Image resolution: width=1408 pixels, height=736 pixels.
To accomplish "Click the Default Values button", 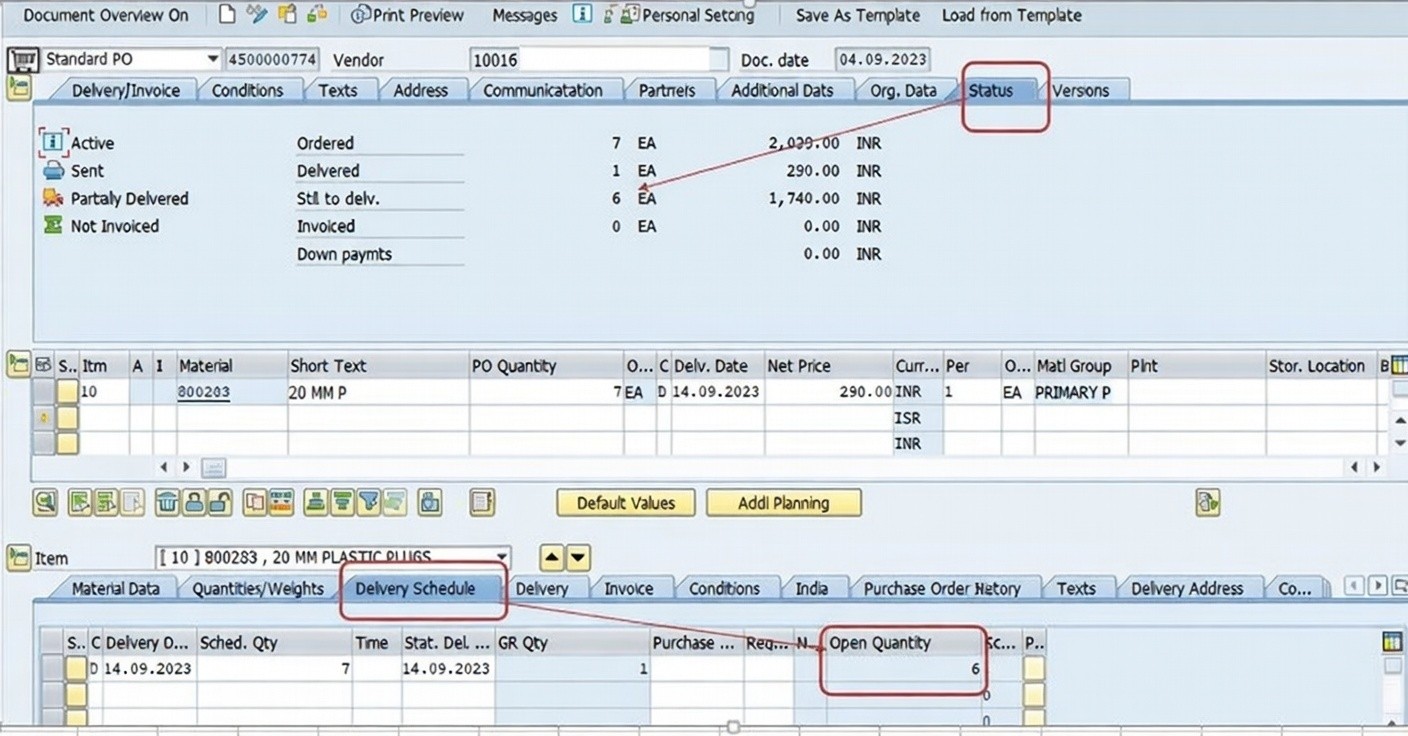I will (x=626, y=503).
